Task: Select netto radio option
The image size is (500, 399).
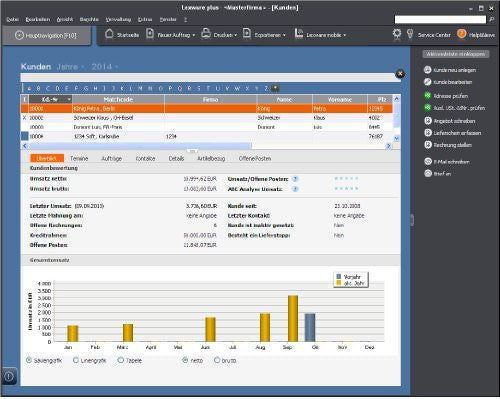Action: pyautogui.click(x=185, y=360)
